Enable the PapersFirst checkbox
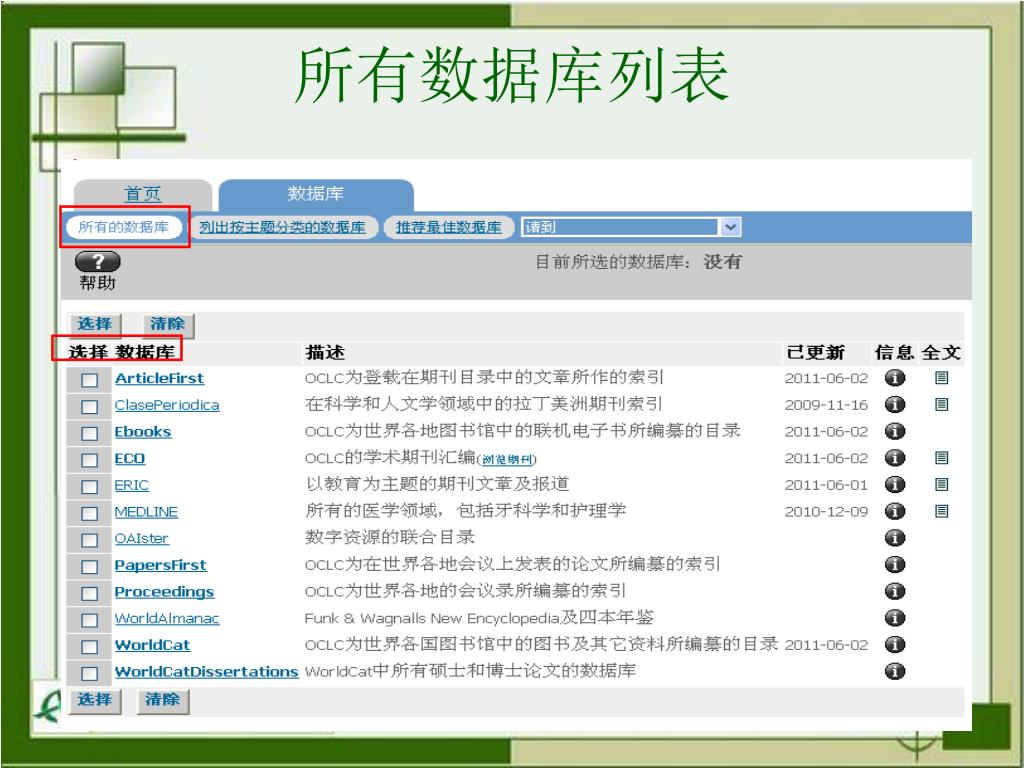The image size is (1024, 768). point(89,567)
